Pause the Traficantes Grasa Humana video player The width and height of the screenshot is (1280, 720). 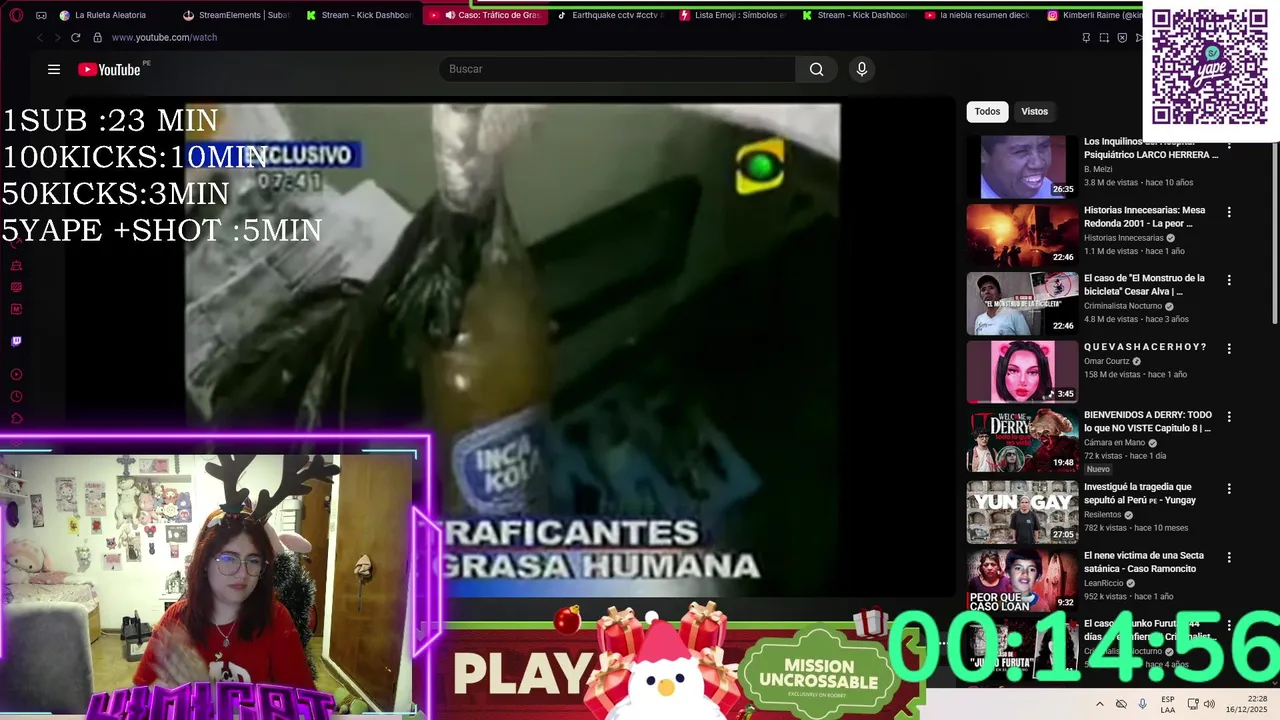[512, 350]
